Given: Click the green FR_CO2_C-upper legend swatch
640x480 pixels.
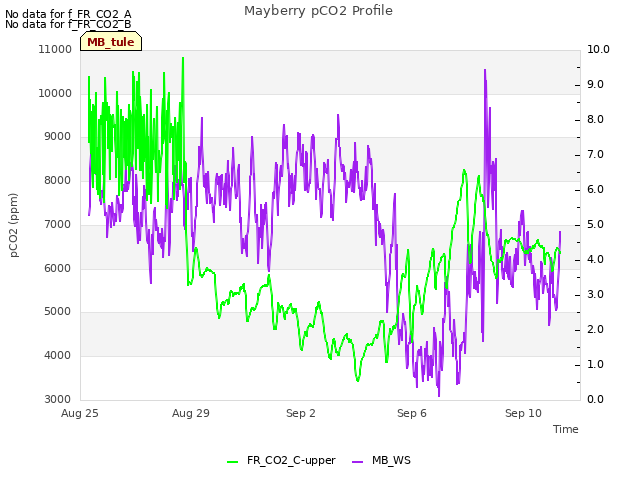Looking at the screenshot, I should tap(232, 462).
